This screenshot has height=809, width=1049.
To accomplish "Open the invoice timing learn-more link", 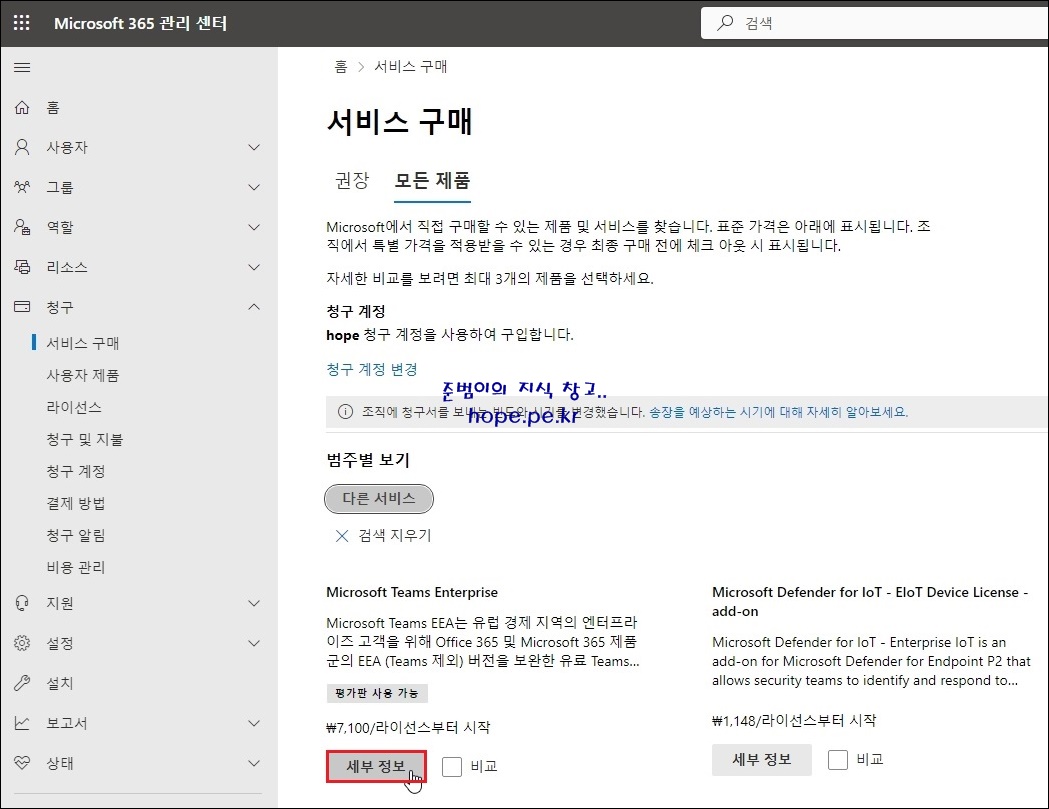I will 778,412.
